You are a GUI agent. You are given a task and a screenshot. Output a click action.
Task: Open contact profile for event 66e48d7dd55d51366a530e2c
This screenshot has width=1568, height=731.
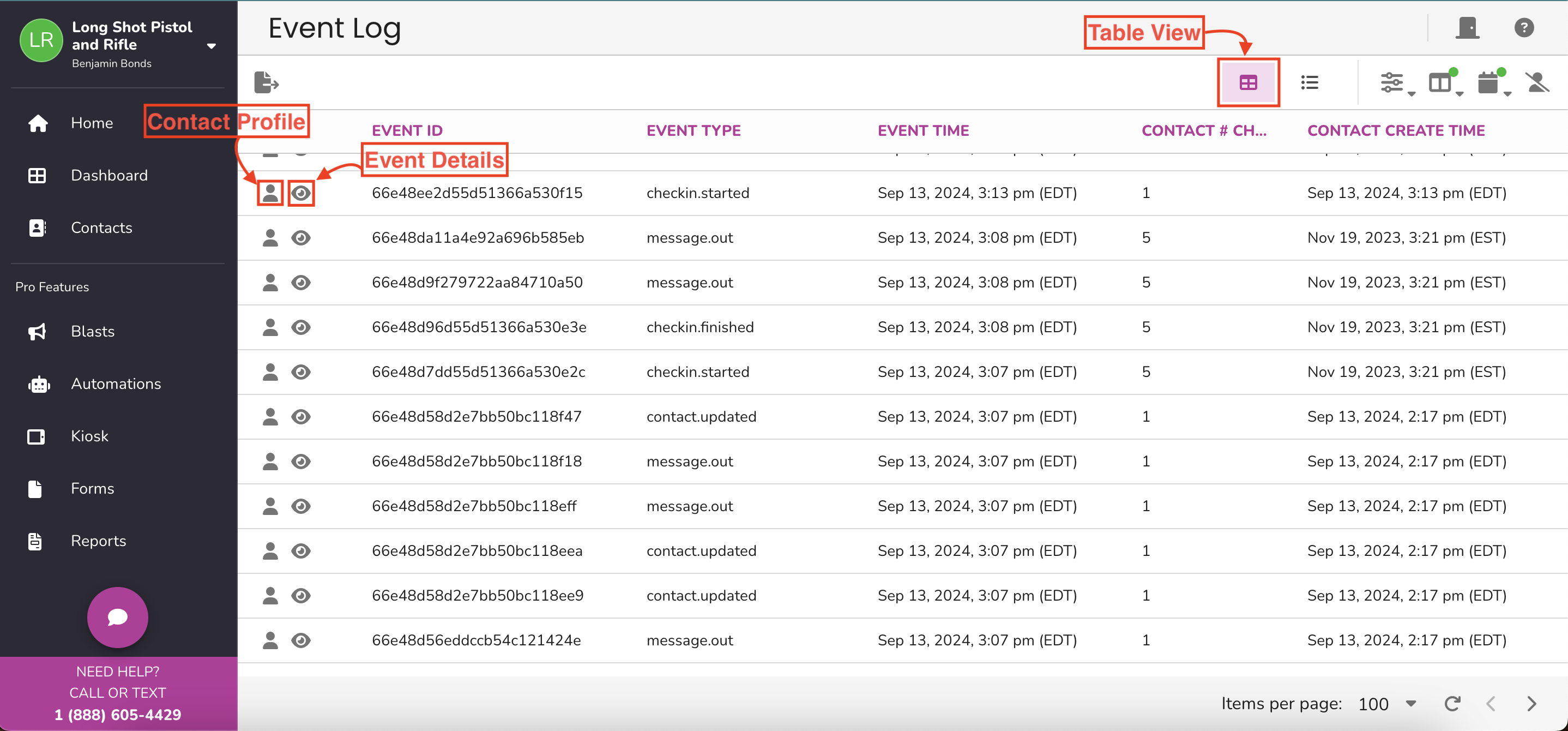(270, 372)
